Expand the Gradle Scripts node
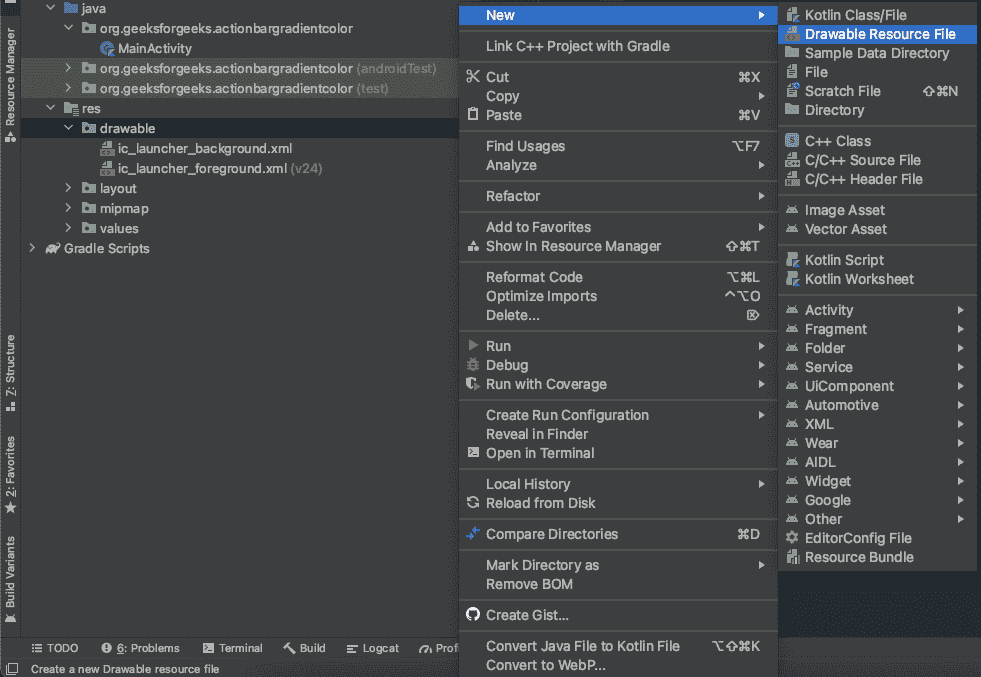 [32, 248]
